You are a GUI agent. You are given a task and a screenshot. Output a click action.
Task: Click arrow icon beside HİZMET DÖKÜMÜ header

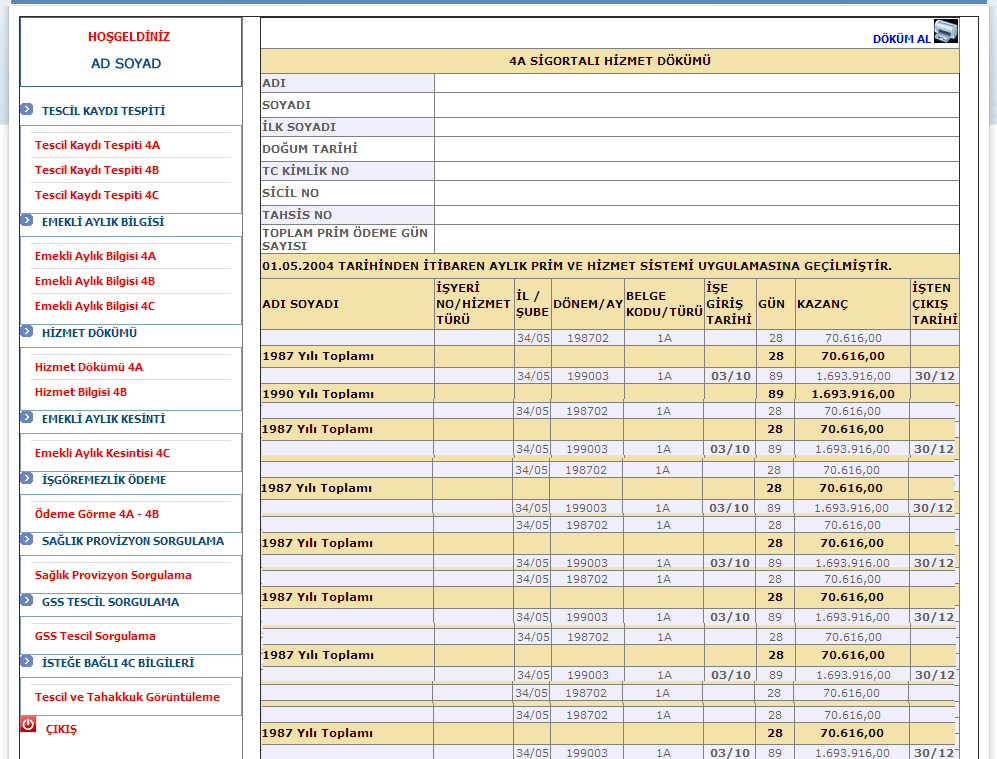tap(27, 331)
